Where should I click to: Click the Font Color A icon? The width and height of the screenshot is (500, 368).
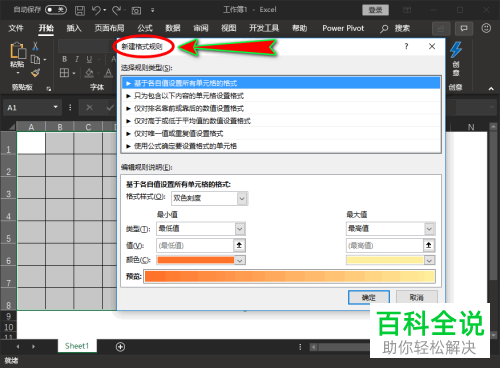point(108,73)
